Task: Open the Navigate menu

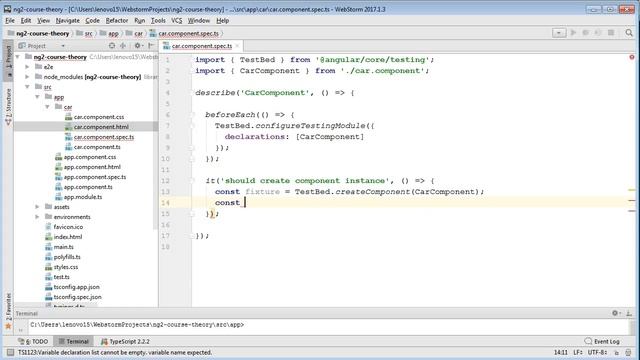Action: click(x=67, y=20)
